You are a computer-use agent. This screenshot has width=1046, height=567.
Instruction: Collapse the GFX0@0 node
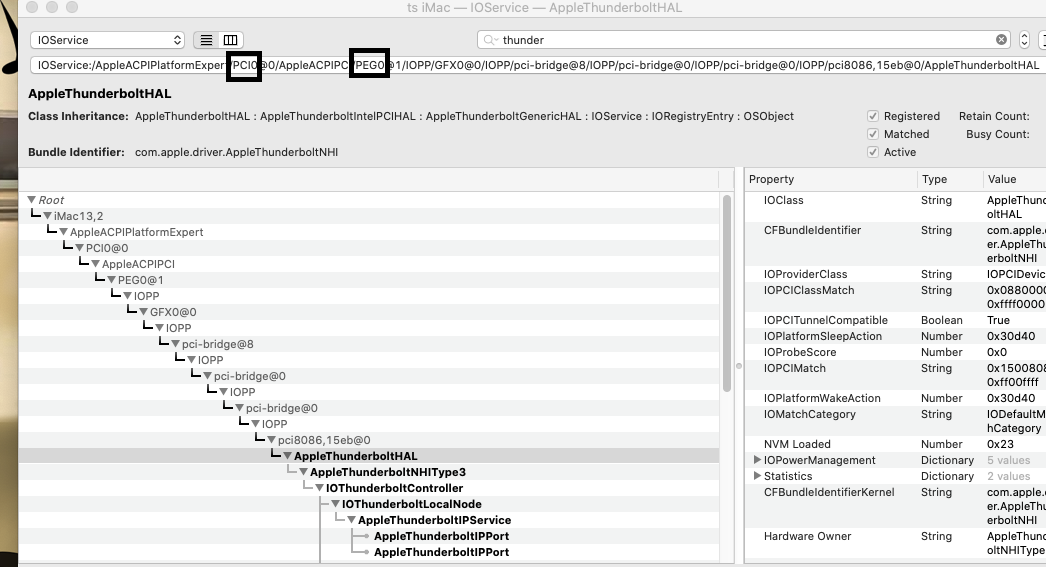(143, 312)
